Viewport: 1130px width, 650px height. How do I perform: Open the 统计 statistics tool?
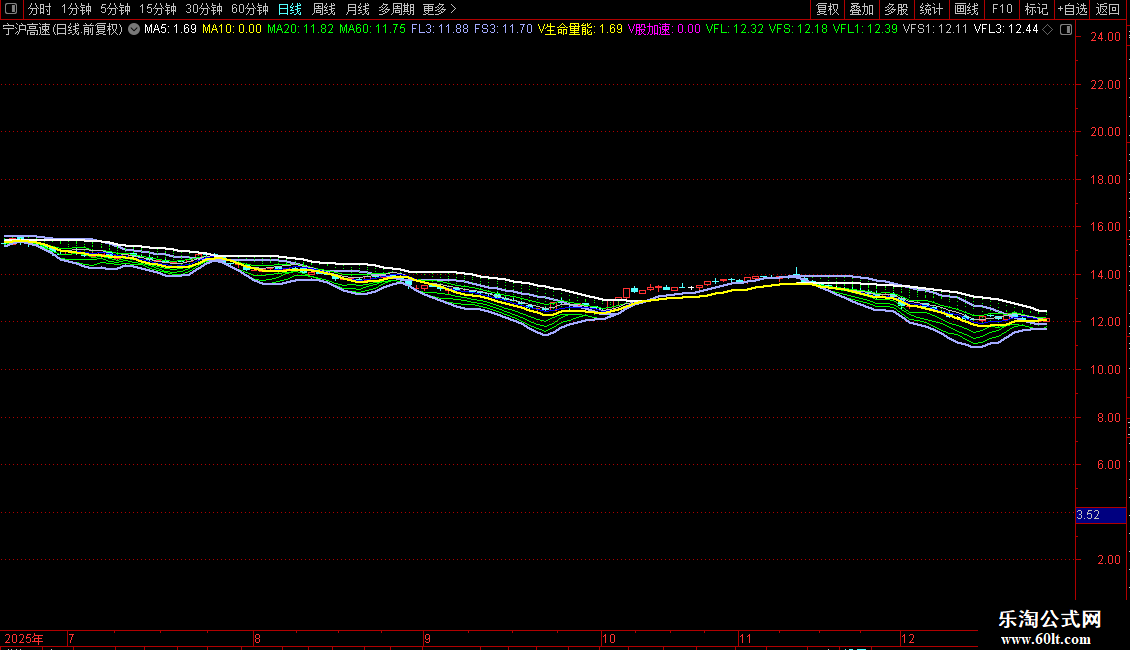point(931,9)
